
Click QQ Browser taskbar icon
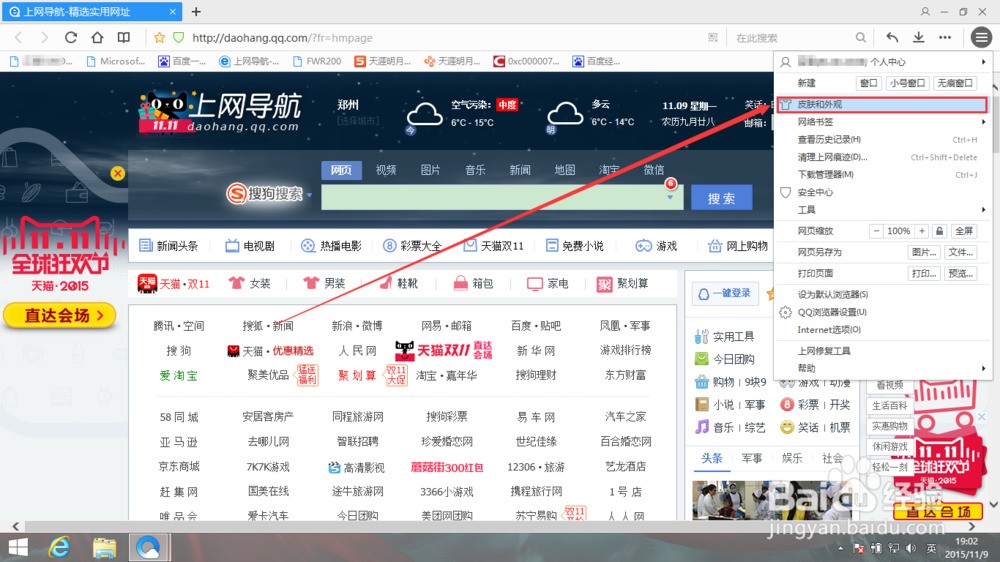(149, 547)
